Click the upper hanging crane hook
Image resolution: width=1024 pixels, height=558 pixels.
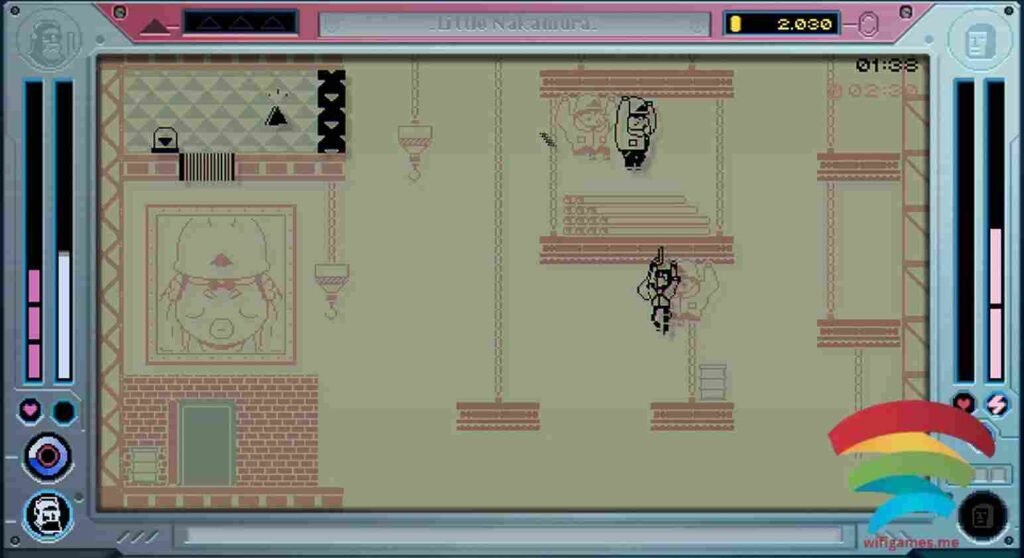pyautogui.click(x=414, y=152)
